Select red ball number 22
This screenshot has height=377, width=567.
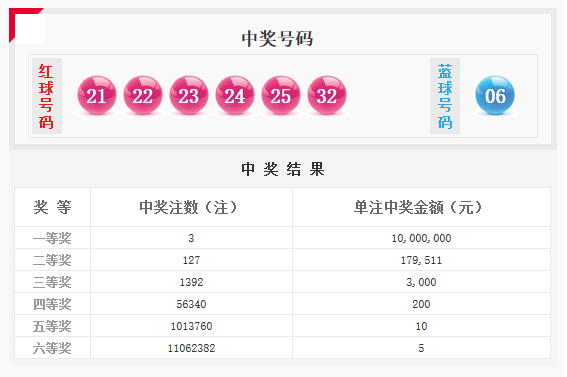coord(143,95)
